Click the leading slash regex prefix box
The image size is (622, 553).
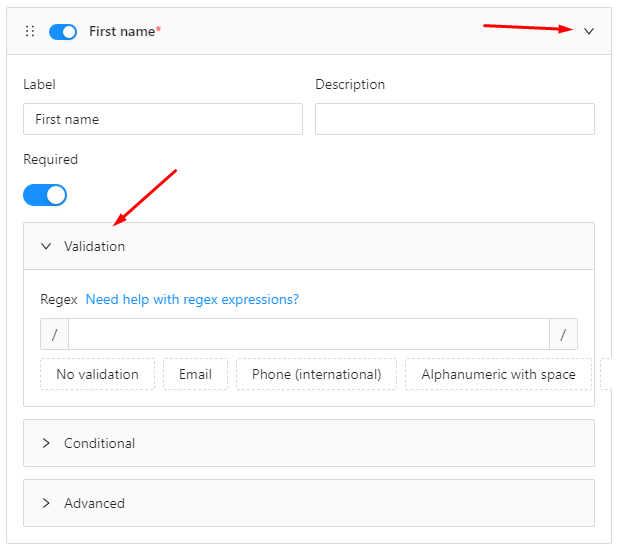[x=54, y=334]
